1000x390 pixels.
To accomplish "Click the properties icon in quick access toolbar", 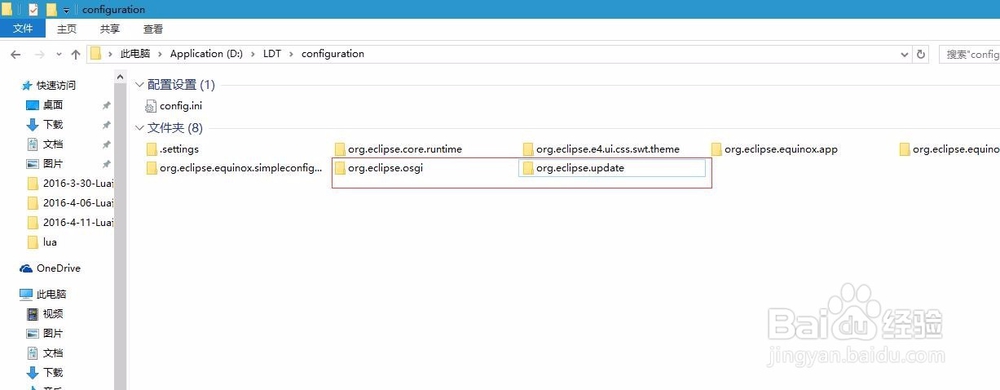I will pyautogui.click(x=33, y=10).
